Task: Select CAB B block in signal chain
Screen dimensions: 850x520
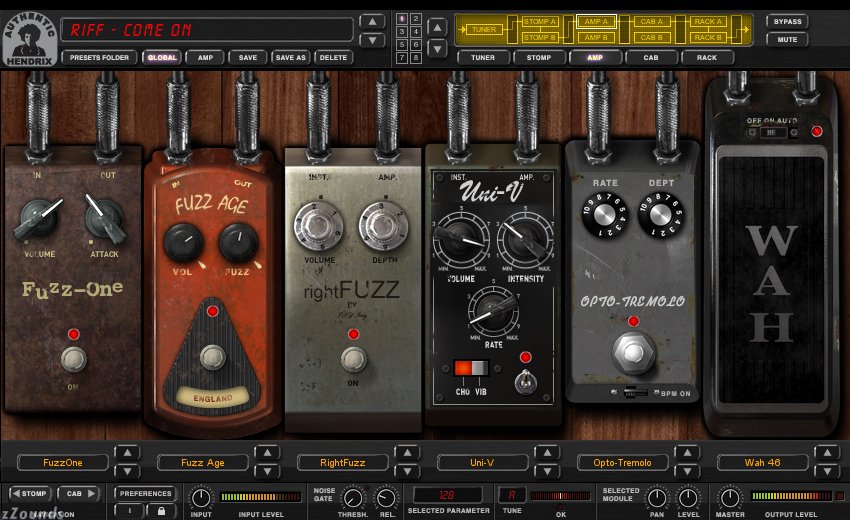Action: [652, 37]
